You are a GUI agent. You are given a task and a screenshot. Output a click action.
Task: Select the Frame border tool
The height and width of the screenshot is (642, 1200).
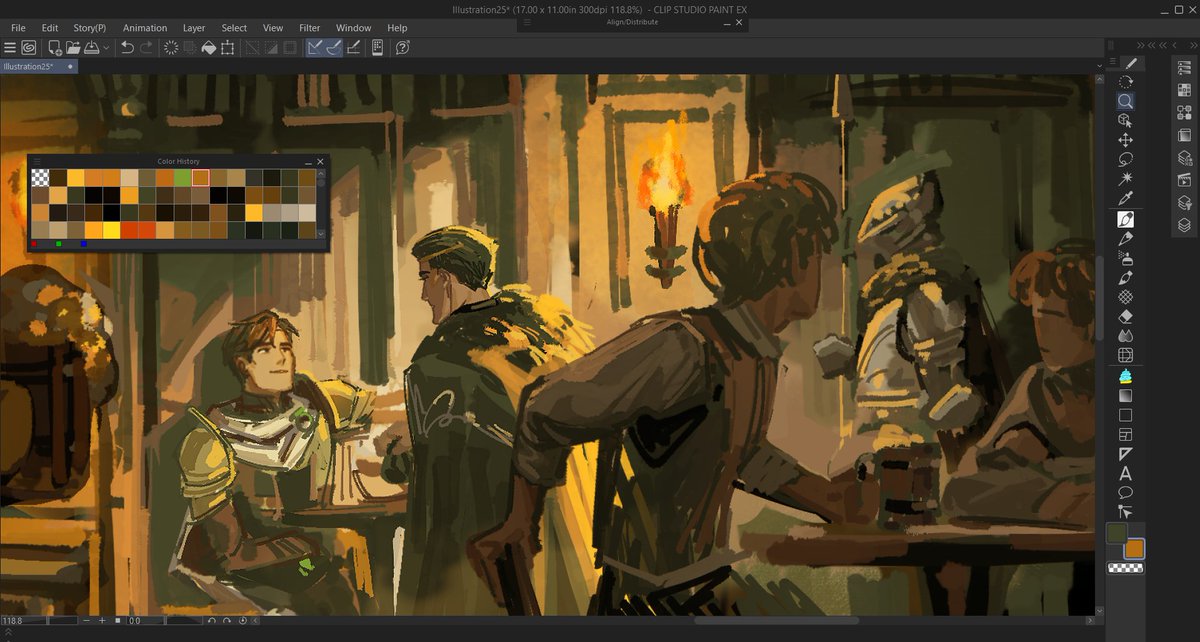(x=1125, y=434)
